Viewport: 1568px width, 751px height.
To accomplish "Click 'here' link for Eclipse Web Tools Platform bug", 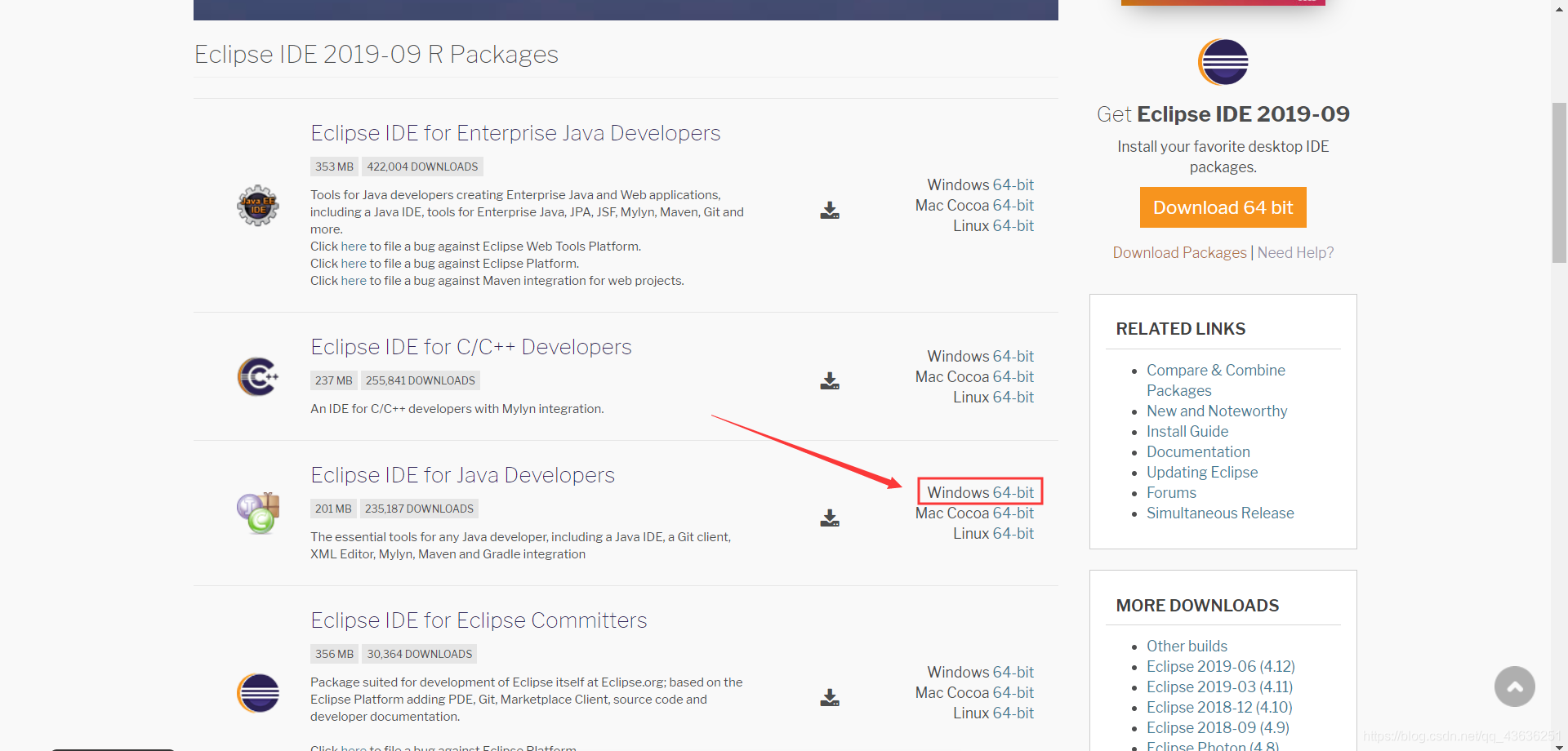I will point(354,247).
